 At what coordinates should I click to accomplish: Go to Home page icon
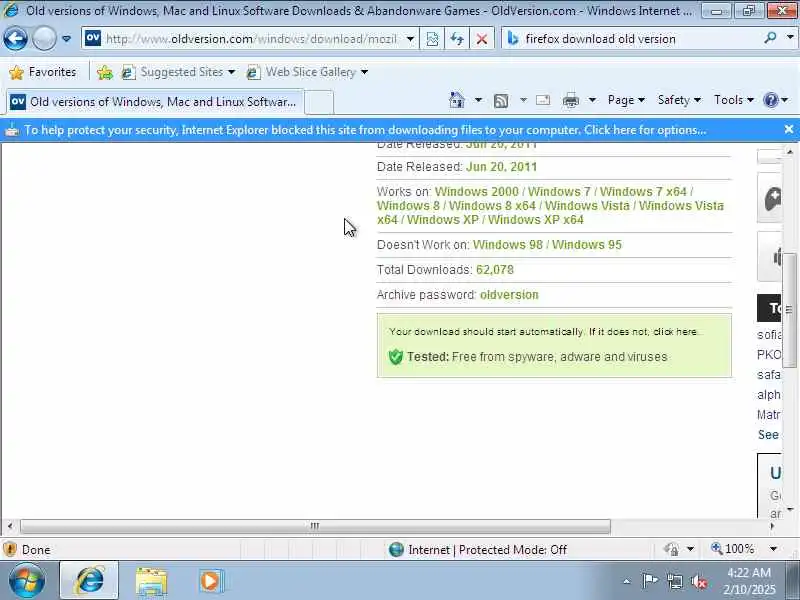click(x=457, y=100)
